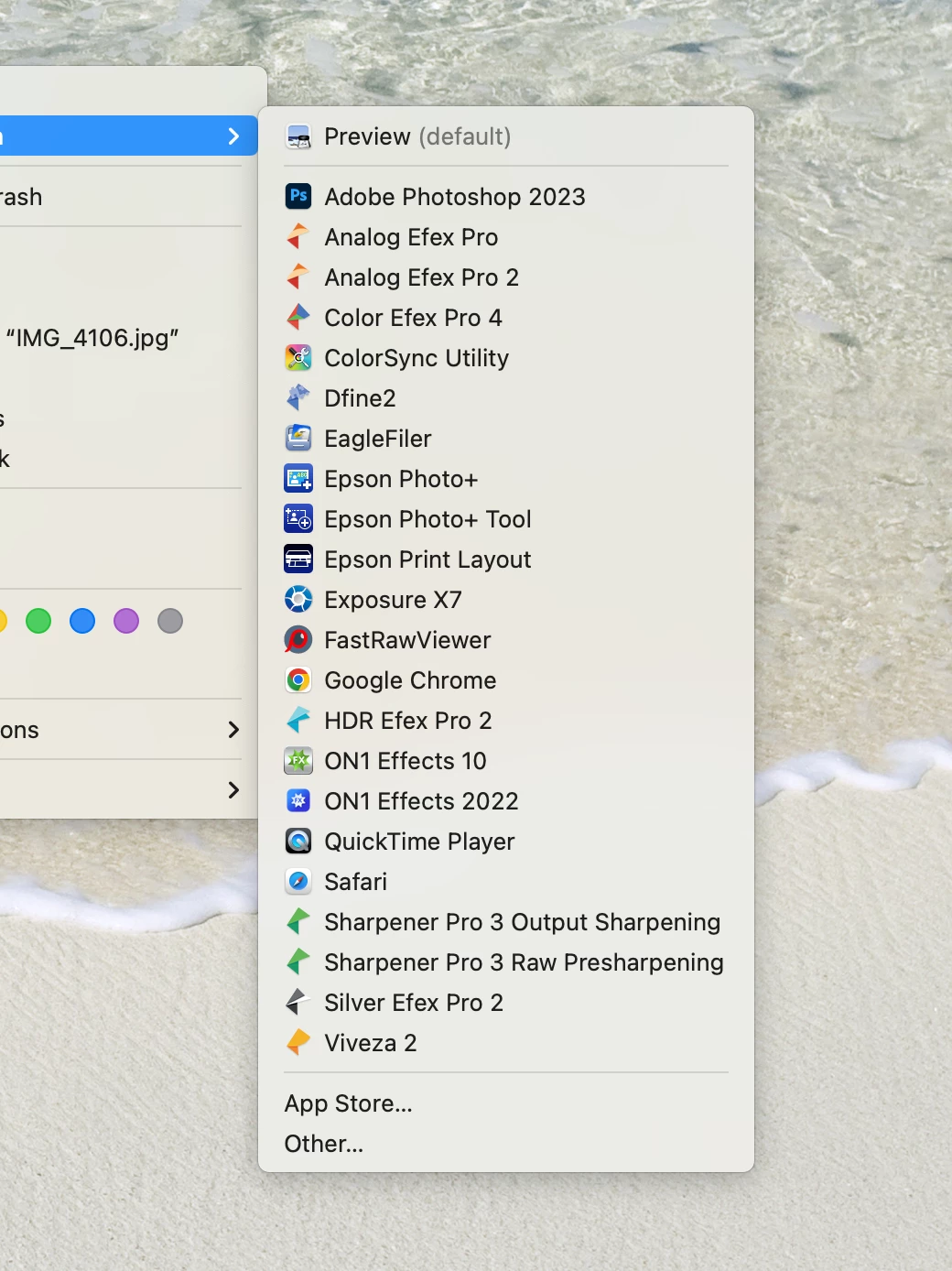The image size is (952, 1271).
Task: Select the Viveza 2 menu entry
Action: tap(506, 1042)
